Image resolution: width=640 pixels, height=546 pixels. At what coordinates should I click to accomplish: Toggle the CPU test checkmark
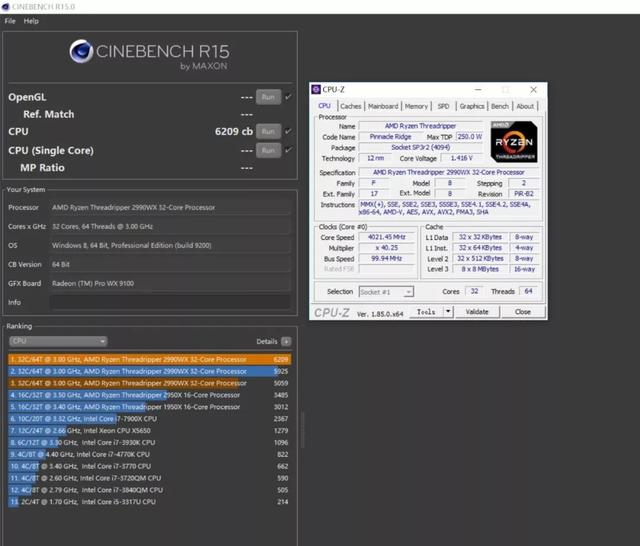288,131
